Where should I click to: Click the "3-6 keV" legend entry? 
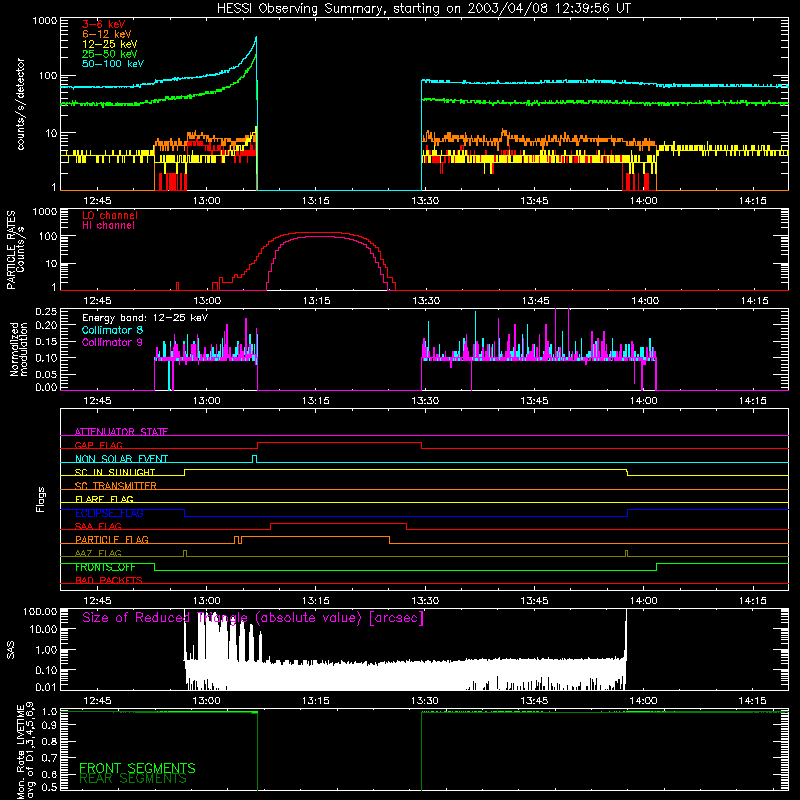104,24
